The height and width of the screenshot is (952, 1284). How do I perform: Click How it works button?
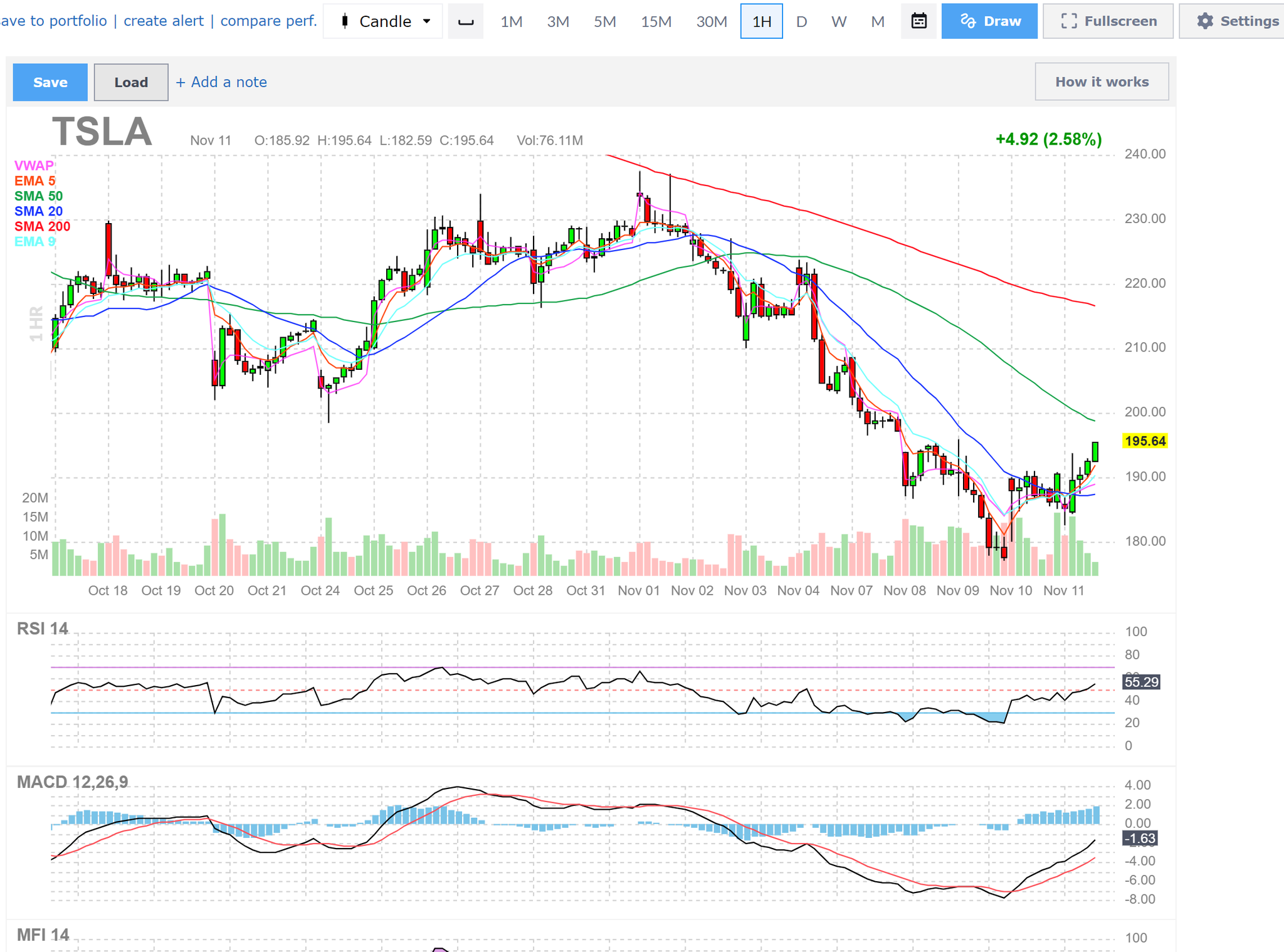point(1102,81)
